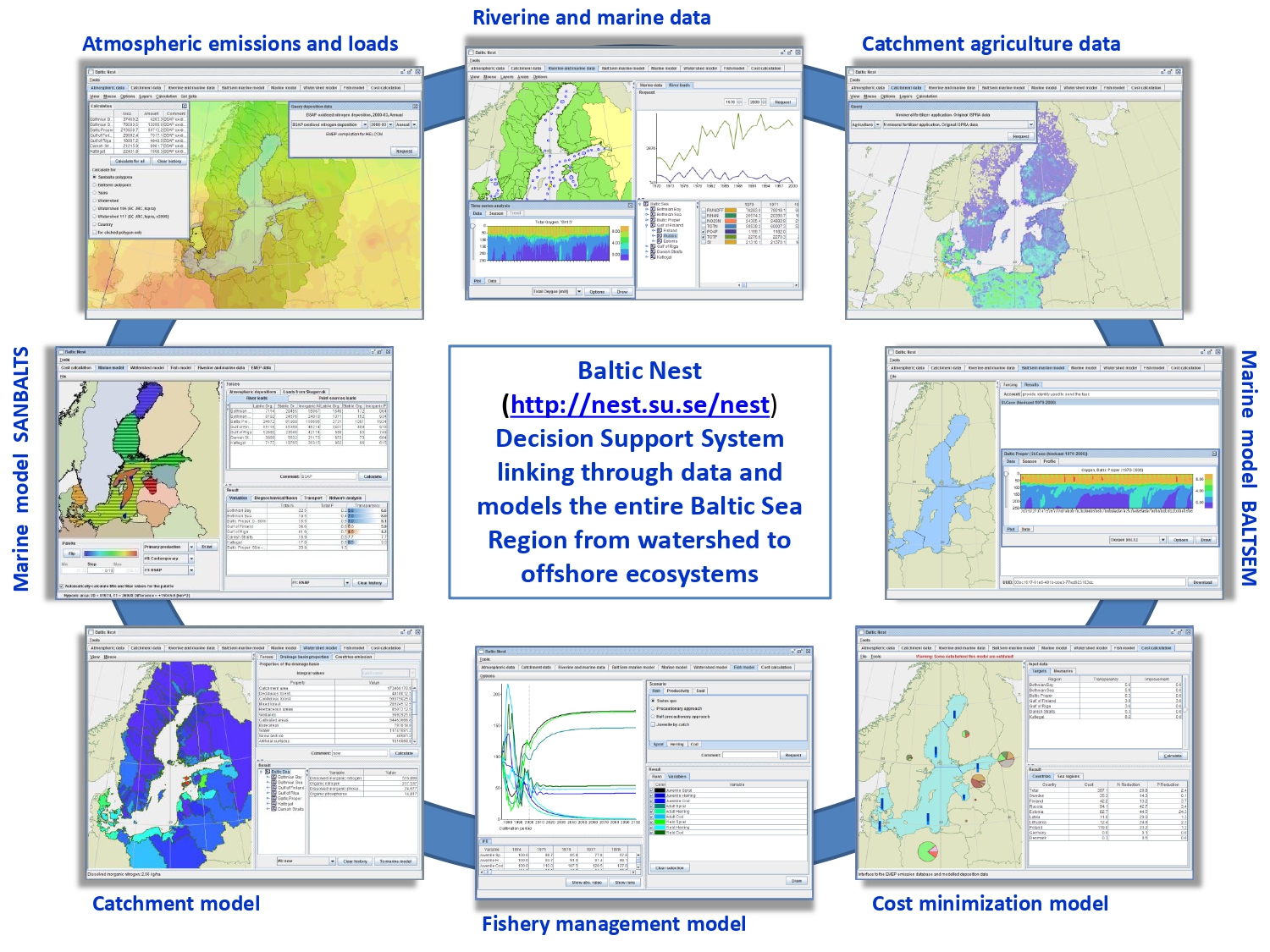
Task: Click the Kattegat icon beside river loads chart
Action: (x=653, y=257)
